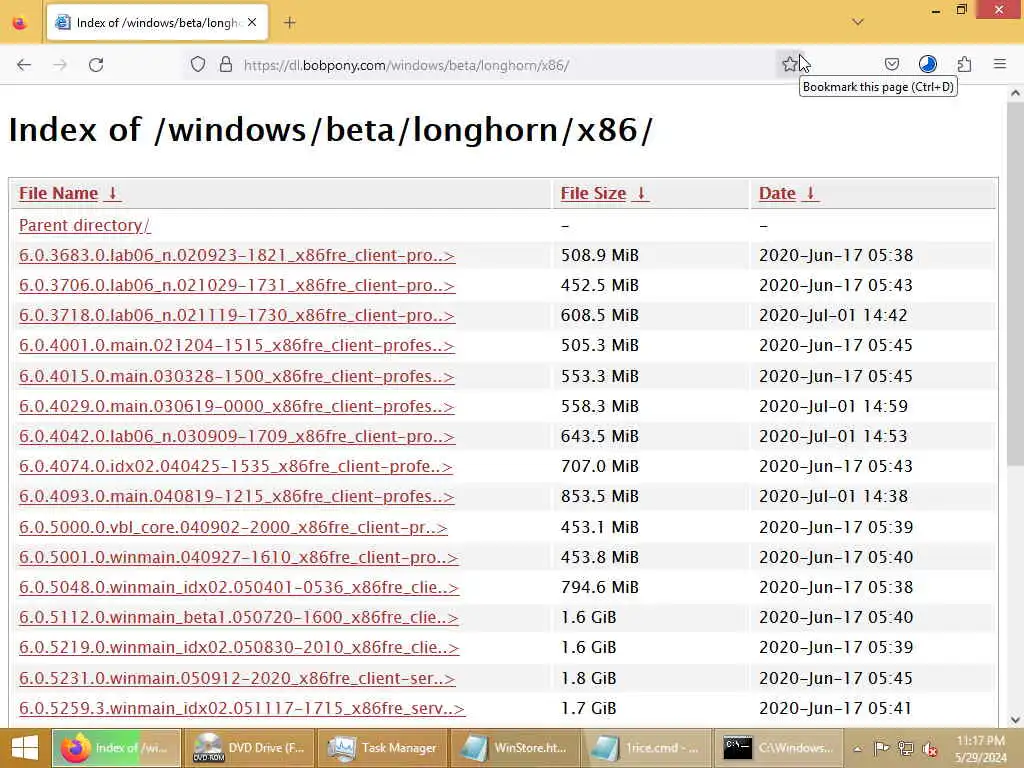
Task: Open the C:\Windows command prompt taskbar button
Action: pos(780,748)
